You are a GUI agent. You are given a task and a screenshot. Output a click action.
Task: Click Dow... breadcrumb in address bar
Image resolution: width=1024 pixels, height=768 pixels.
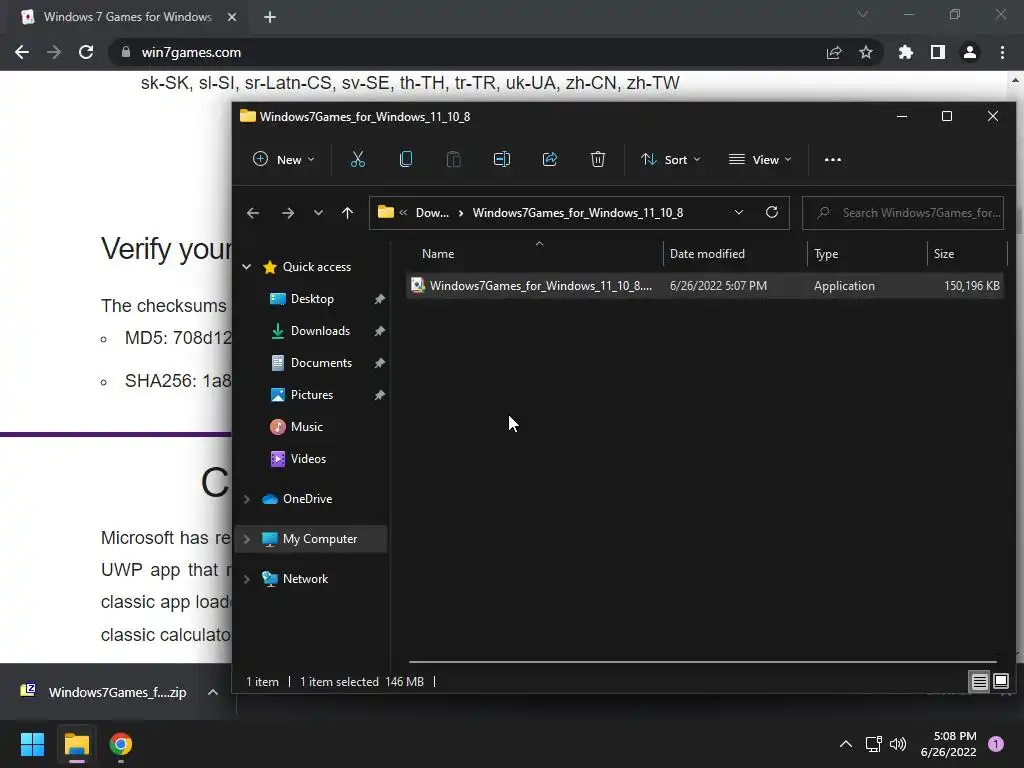click(432, 213)
